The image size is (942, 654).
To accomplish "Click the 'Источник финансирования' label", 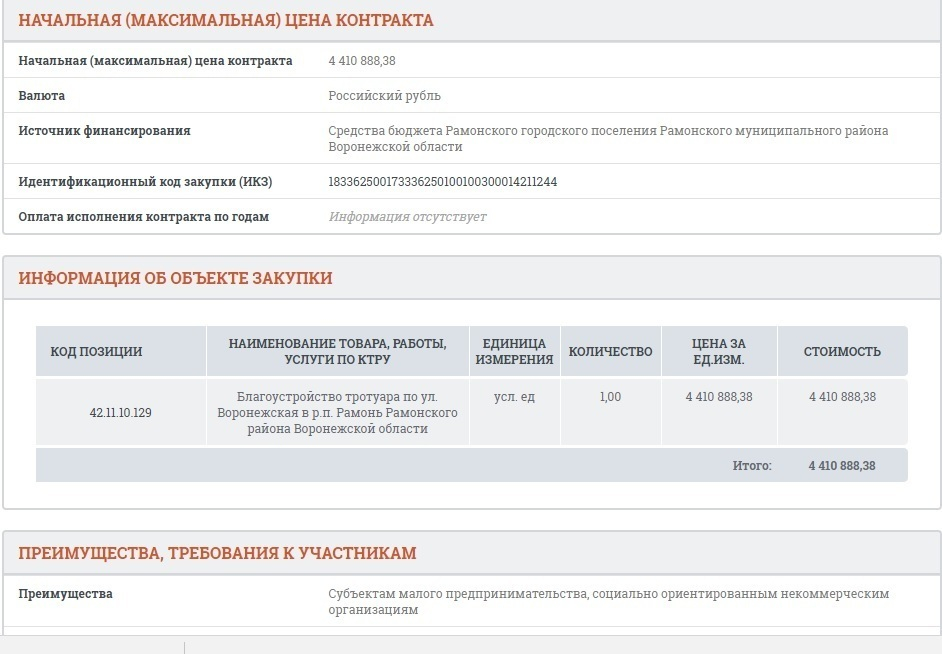I will point(104,131).
